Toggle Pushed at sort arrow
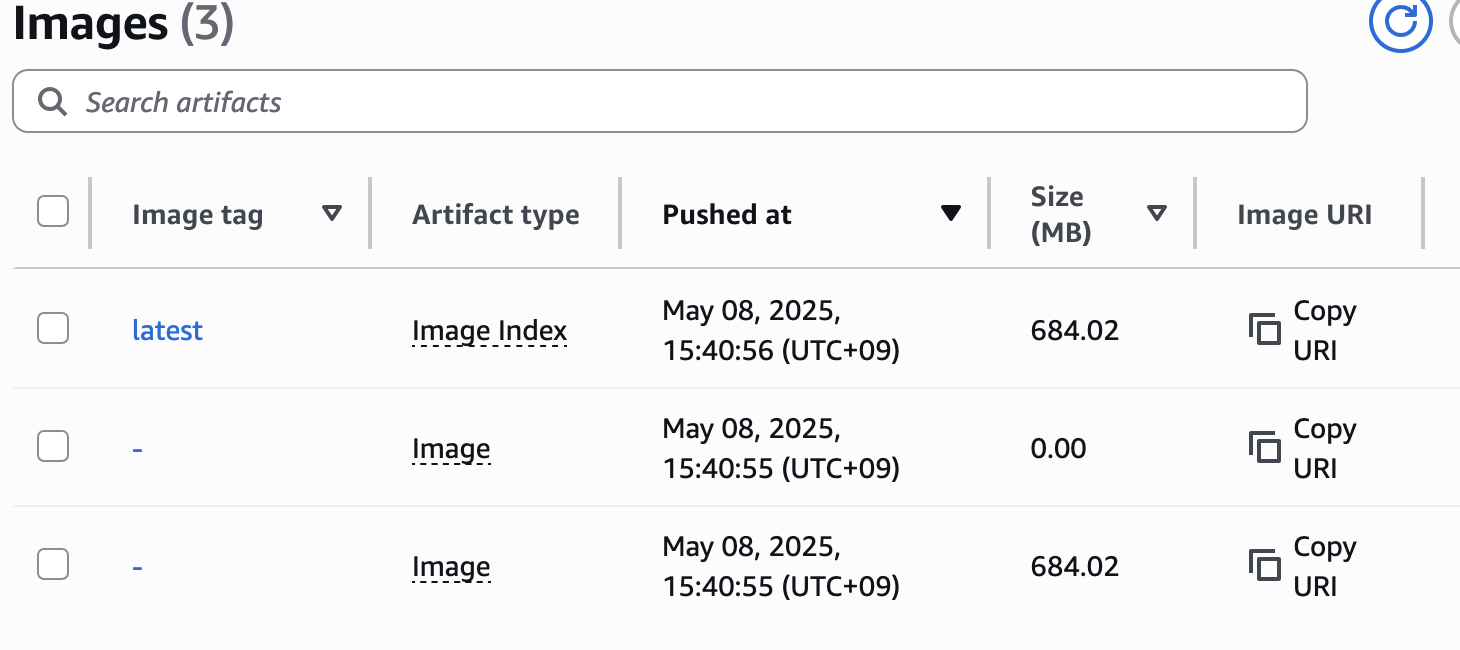This screenshot has width=1460, height=650. pos(951,213)
